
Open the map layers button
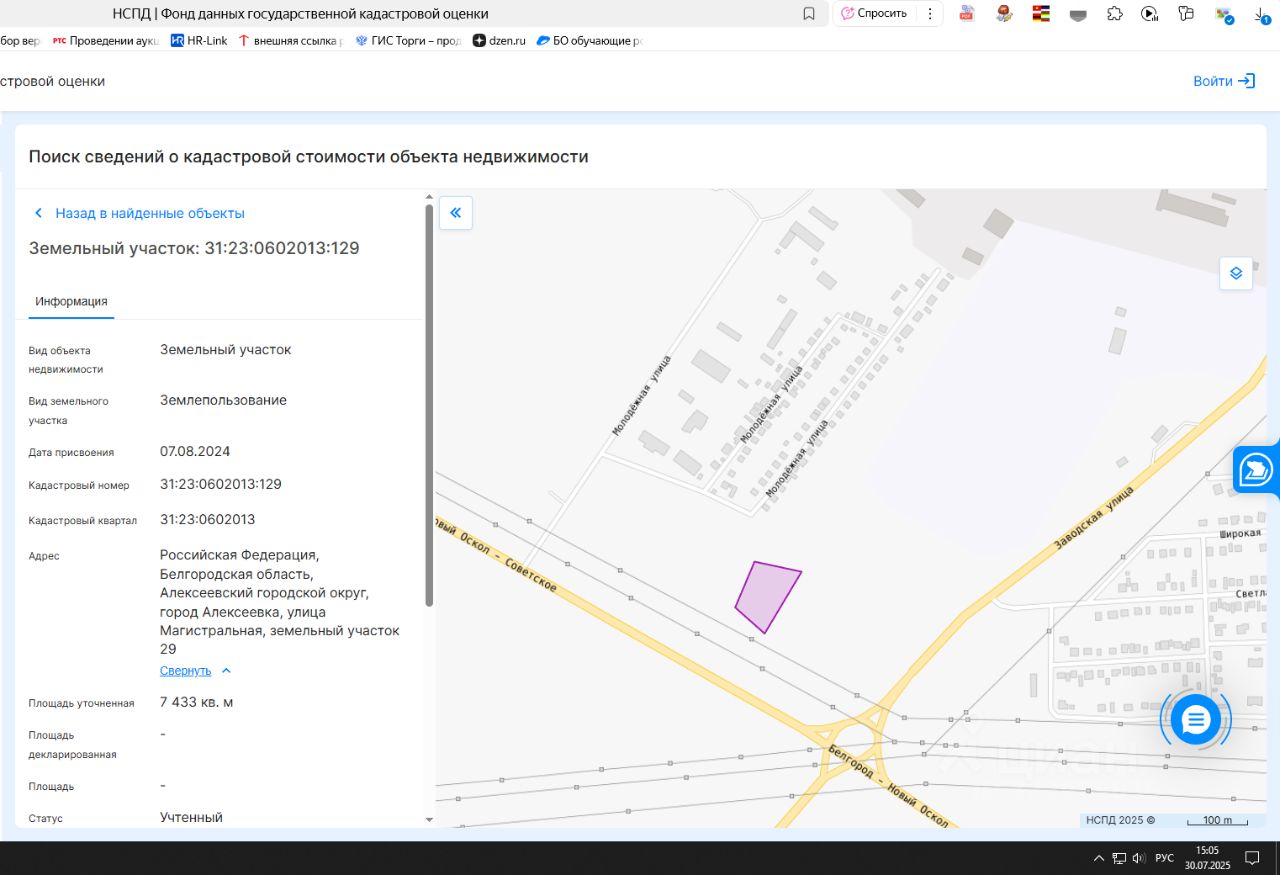1236,273
